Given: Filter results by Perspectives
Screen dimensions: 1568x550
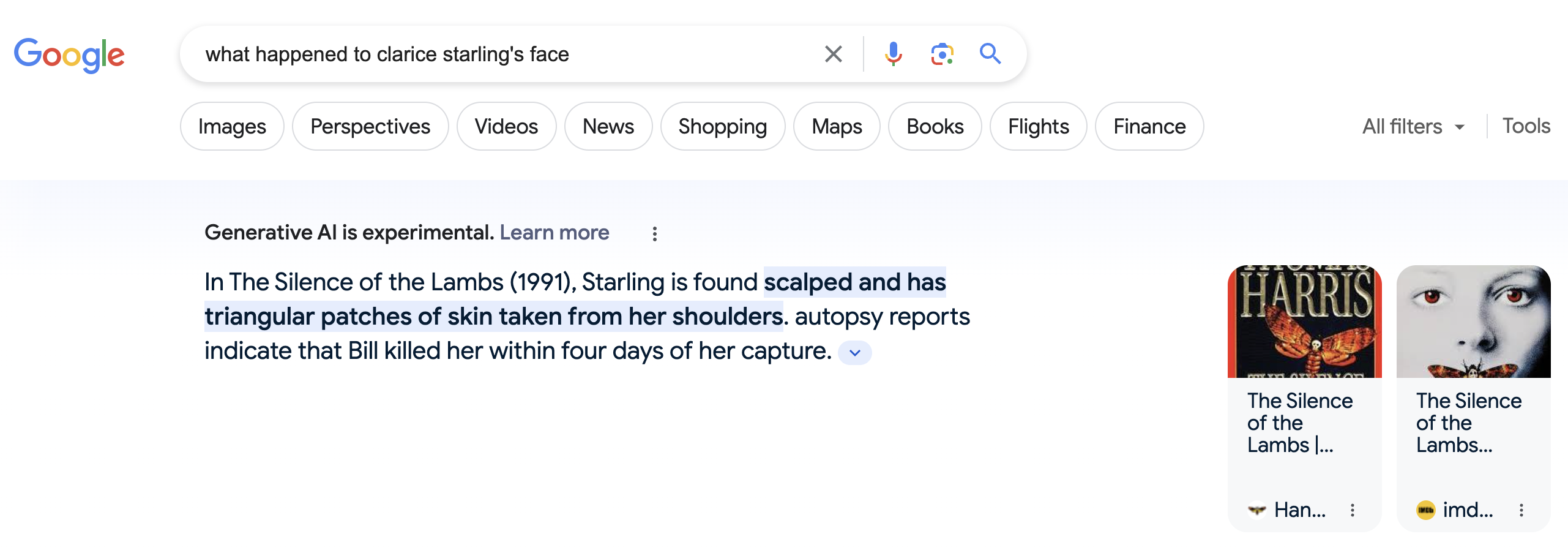Looking at the screenshot, I should point(370,126).
